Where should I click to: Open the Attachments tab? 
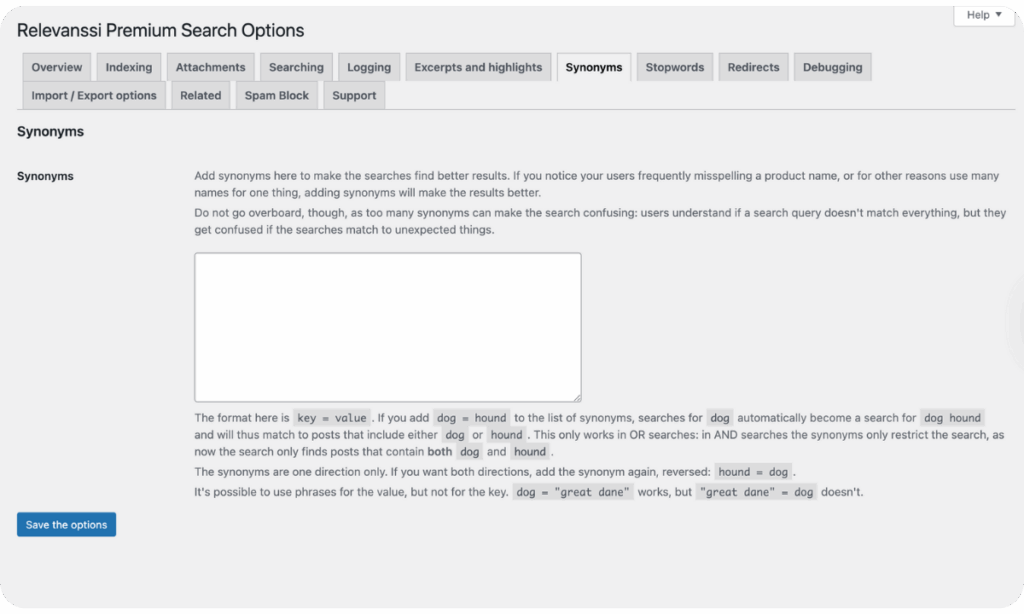pyautogui.click(x=210, y=67)
